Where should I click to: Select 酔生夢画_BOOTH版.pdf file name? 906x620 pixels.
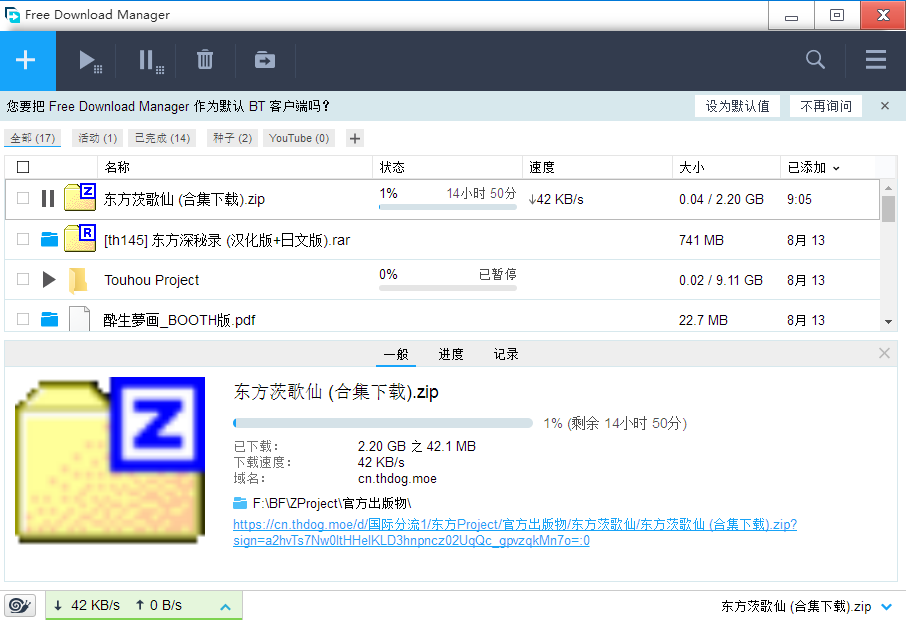click(179, 320)
